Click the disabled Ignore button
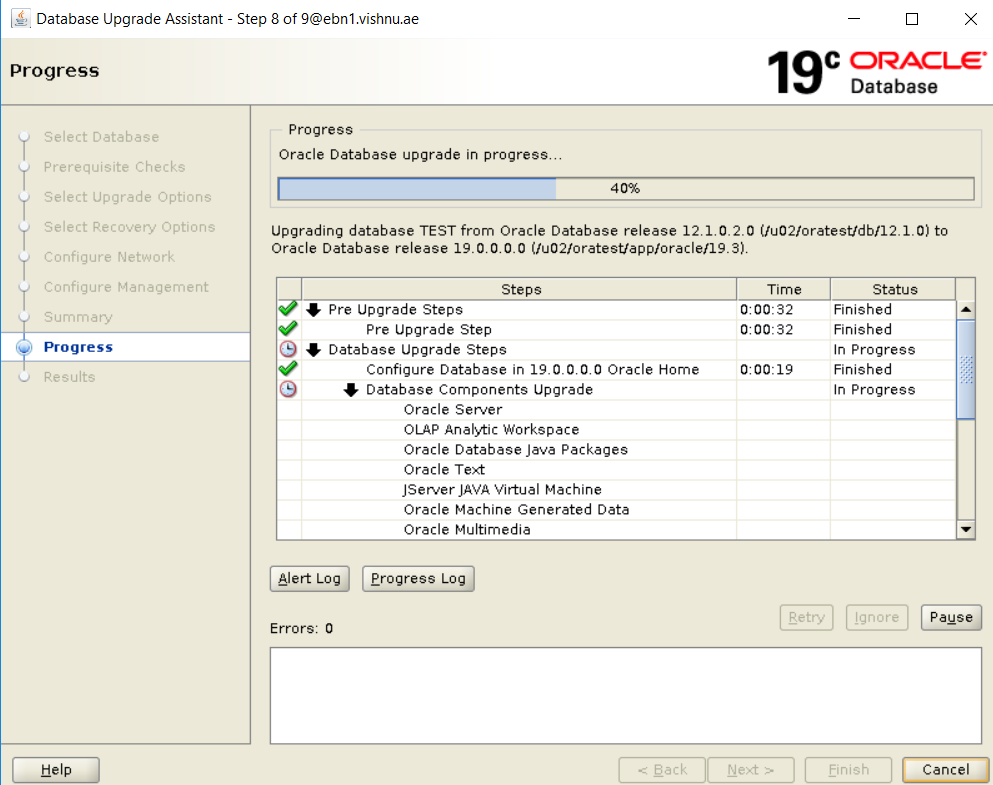 coord(876,617)
